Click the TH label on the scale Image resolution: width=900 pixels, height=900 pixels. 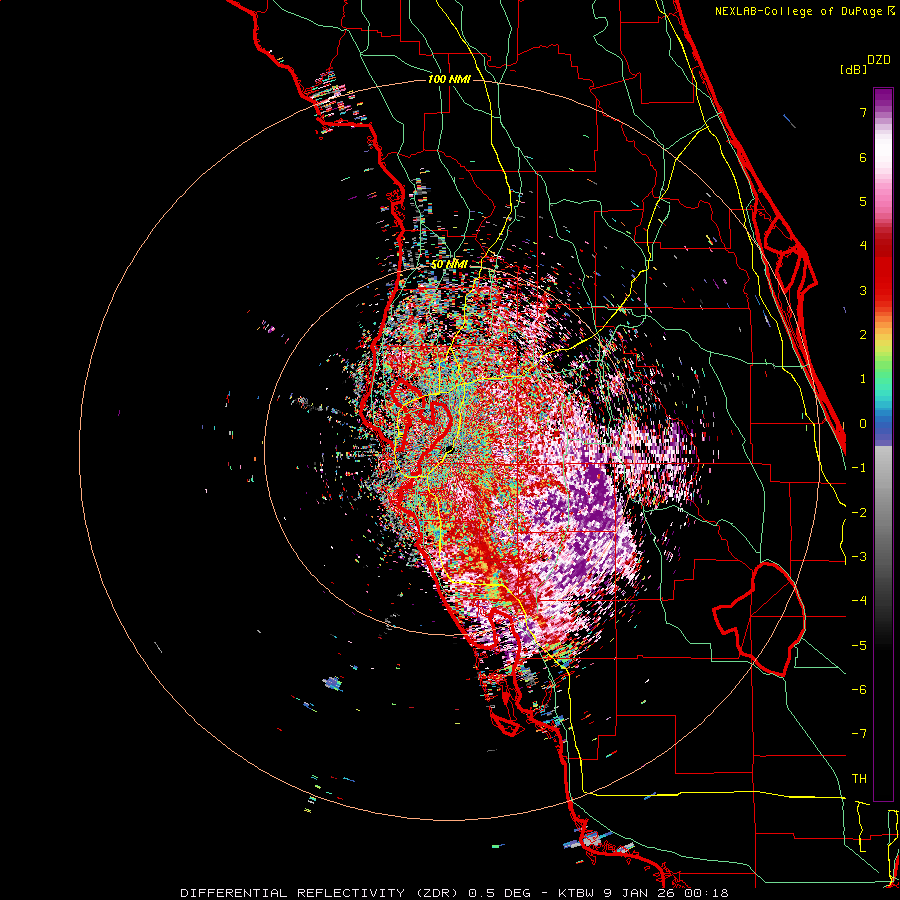pyautogui.click(x=859, y=779)
